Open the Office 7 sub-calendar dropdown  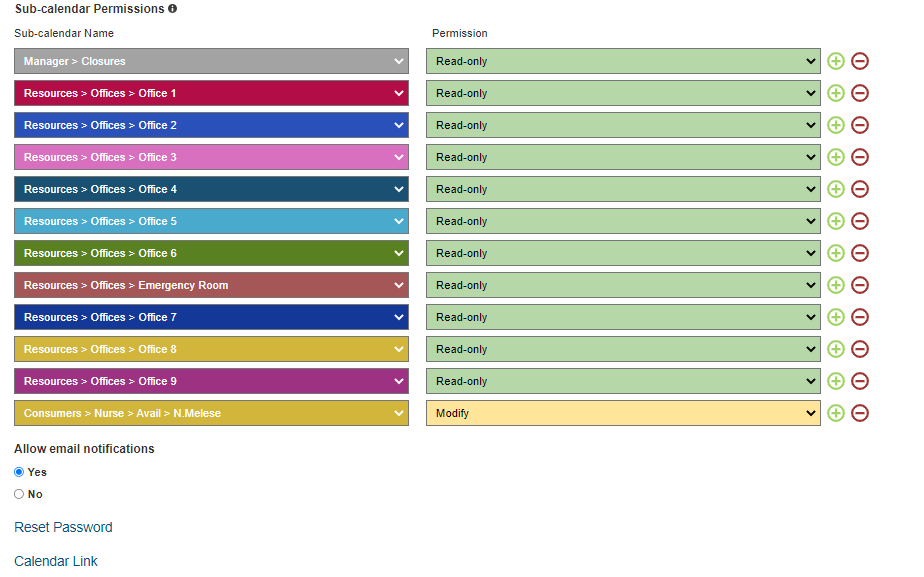tap(212, 317)
